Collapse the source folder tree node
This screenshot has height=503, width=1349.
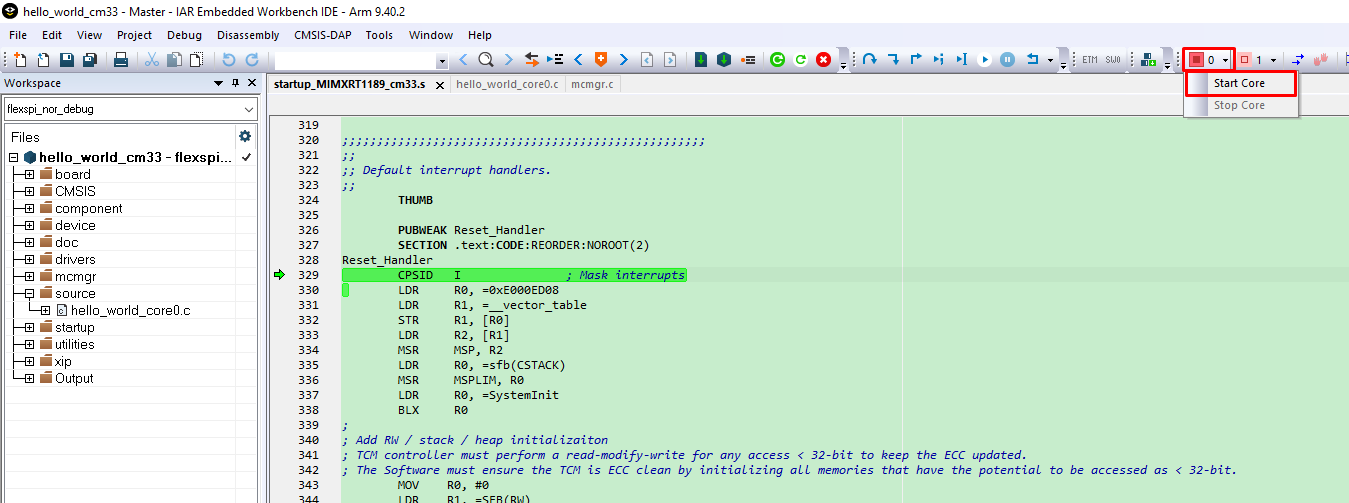point(29,294)
